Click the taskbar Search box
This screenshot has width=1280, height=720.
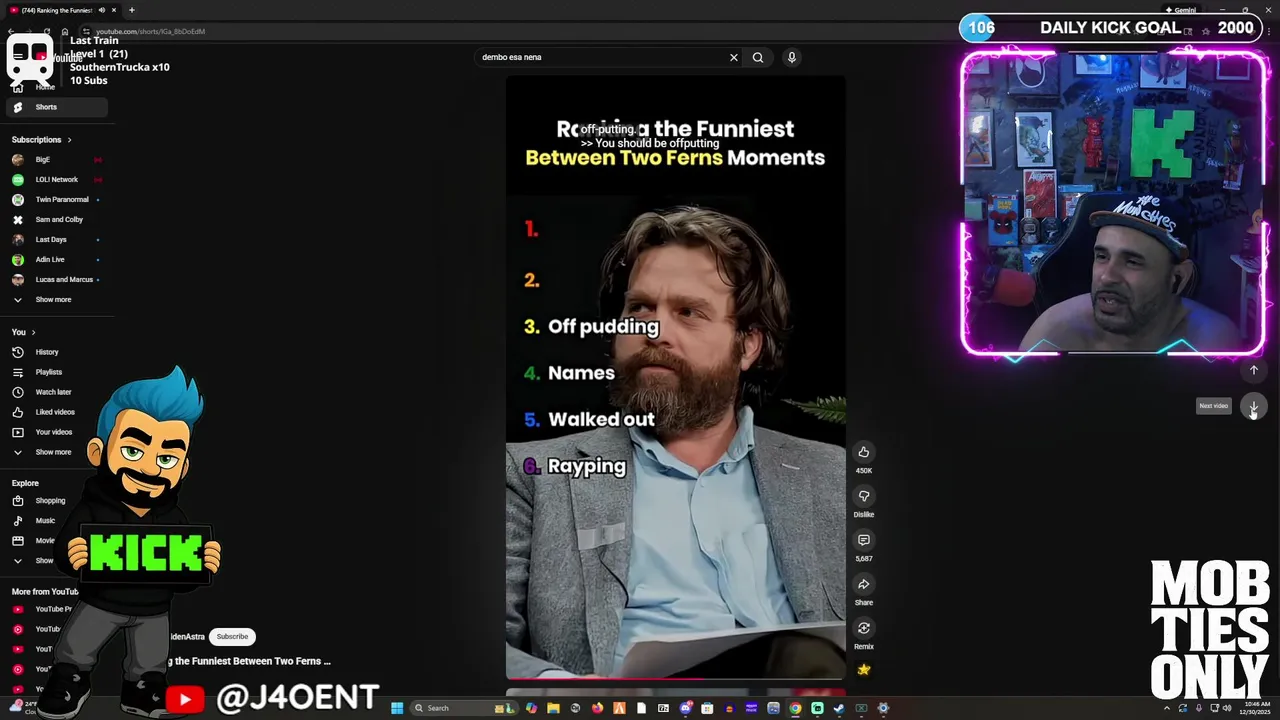click(x=464, y=708)
